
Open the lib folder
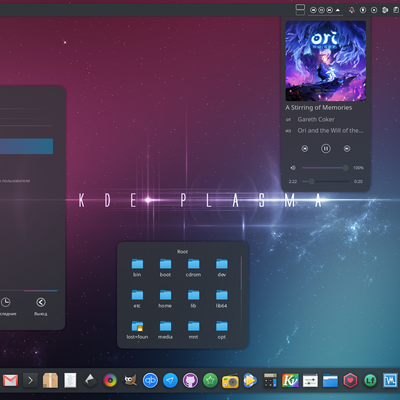[193, 299]
